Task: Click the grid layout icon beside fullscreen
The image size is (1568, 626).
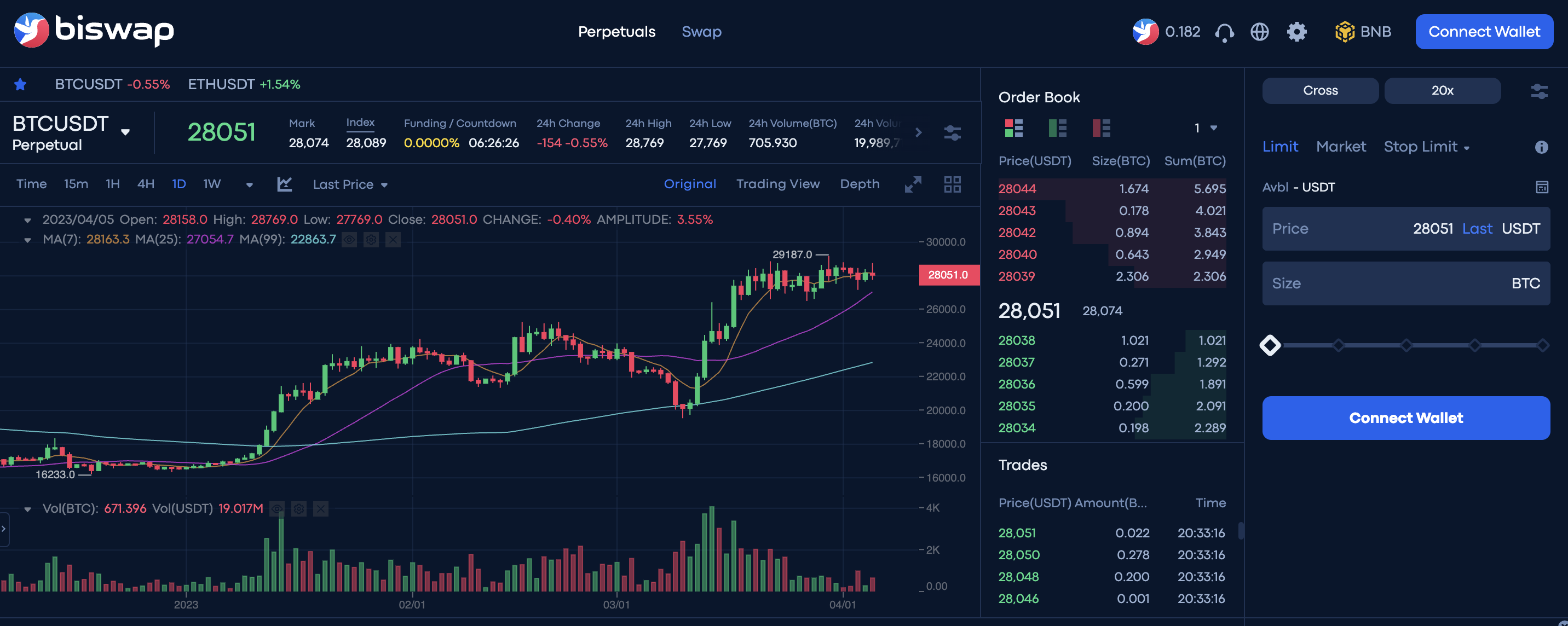Action: click(x=952, y=184)
